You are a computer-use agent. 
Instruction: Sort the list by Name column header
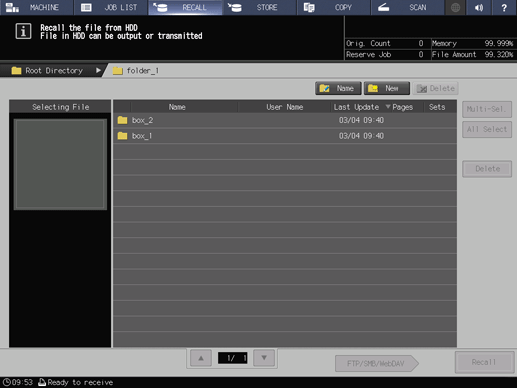[177, 107]
